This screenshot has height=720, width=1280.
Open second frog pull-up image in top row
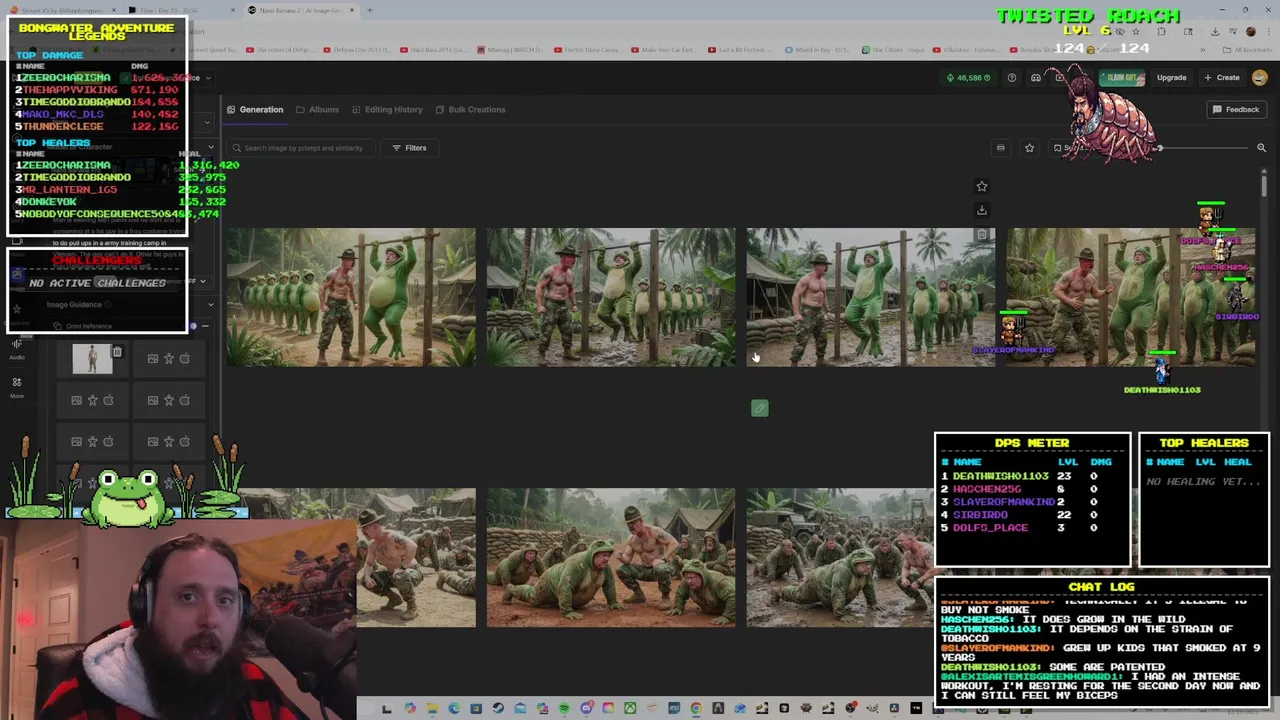[x=611, y=297]
